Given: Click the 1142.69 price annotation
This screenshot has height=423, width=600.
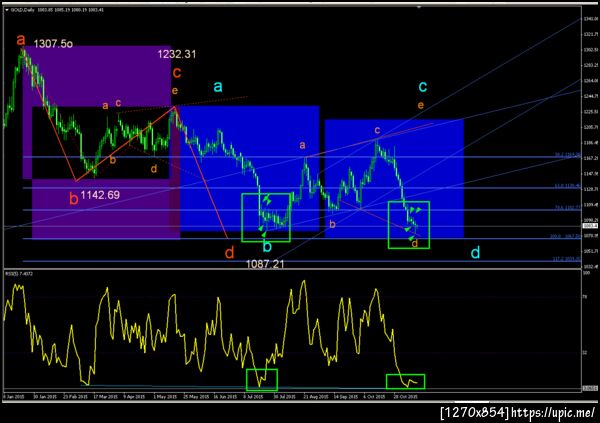Looking at the screenshot, I should 100,195.
